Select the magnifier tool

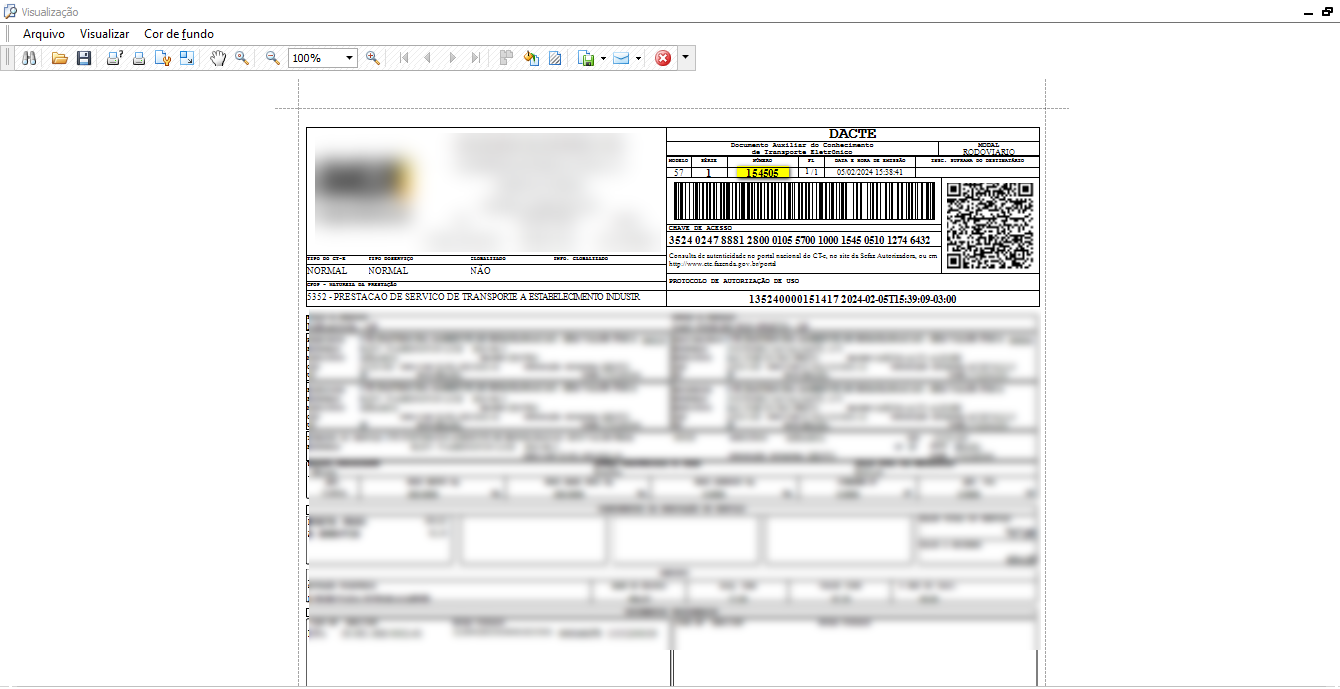click(x=242, y=58)
